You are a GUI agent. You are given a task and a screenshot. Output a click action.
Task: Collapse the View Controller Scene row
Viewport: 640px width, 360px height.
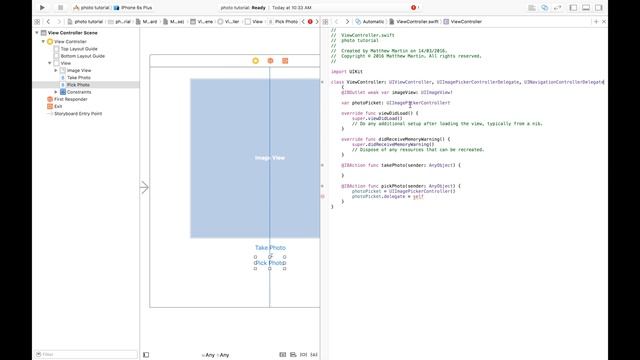37,33
